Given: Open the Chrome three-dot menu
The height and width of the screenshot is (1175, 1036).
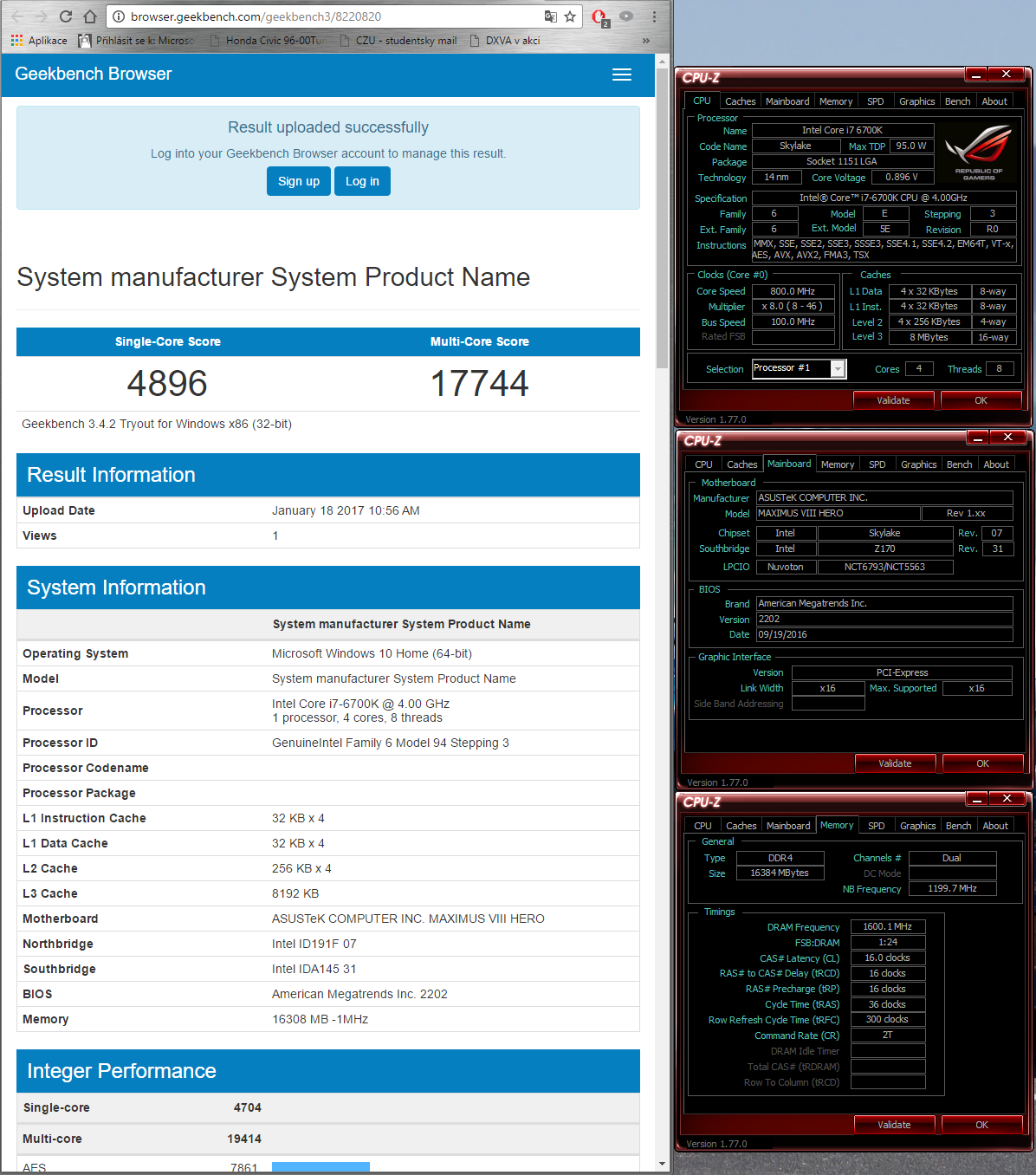Looking at the screenshot, I should tap(654, 16).
